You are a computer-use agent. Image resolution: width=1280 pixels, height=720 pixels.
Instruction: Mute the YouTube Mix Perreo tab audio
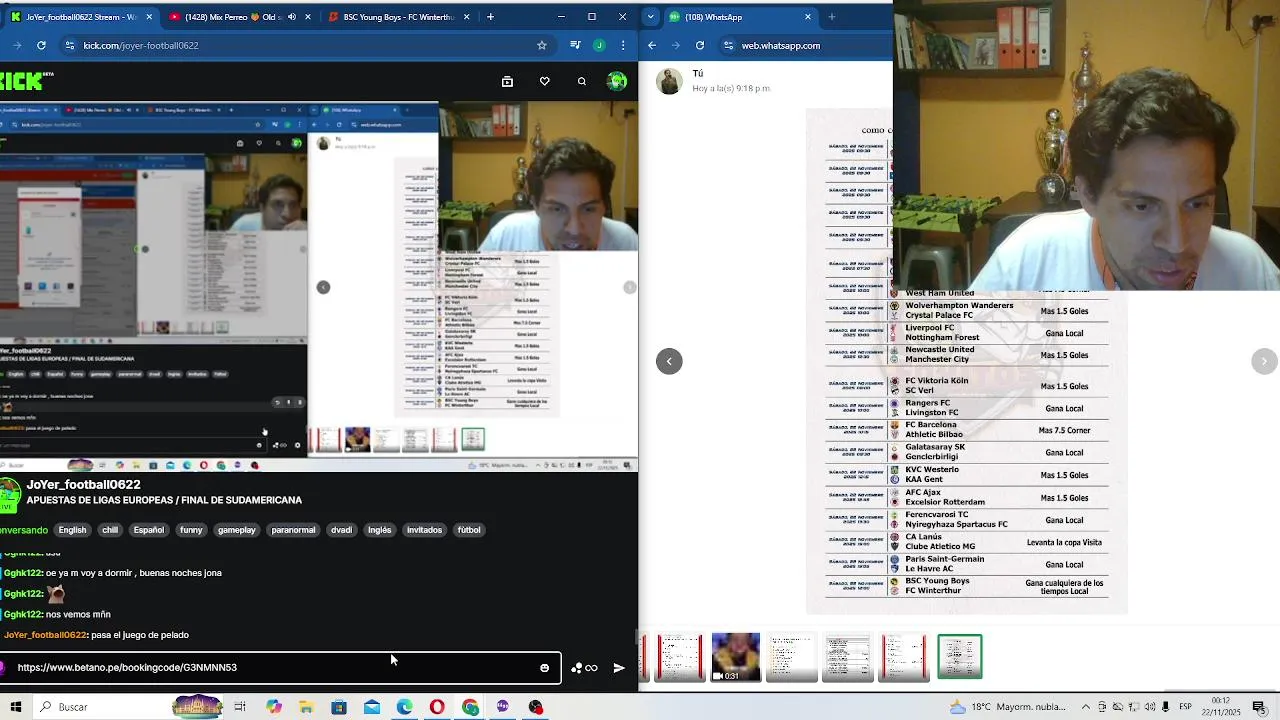(292, 17)
